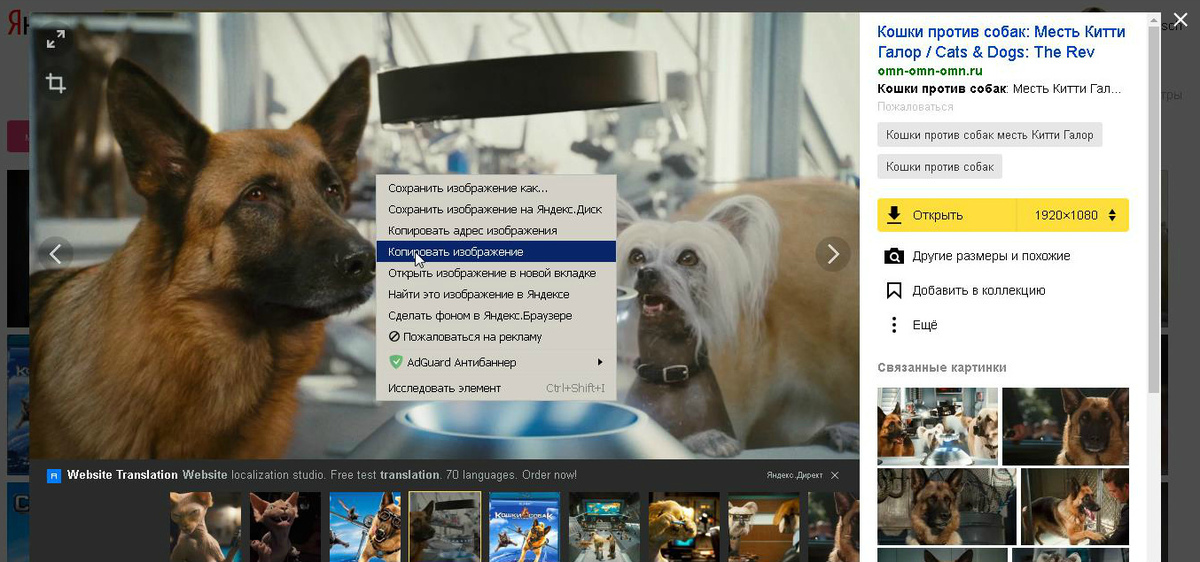
Task: Close the image viewer with X
Action: pyautogui.click(x=1180, y=17)
